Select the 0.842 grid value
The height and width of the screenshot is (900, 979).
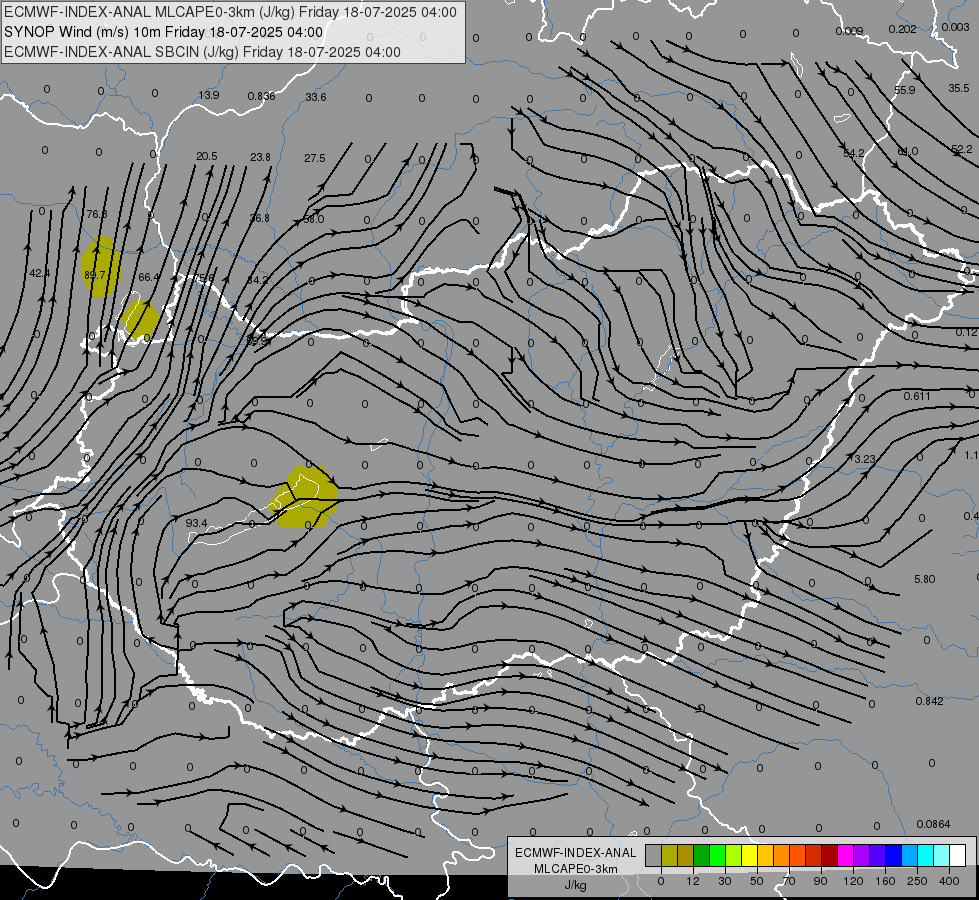[x=930, y=701]
